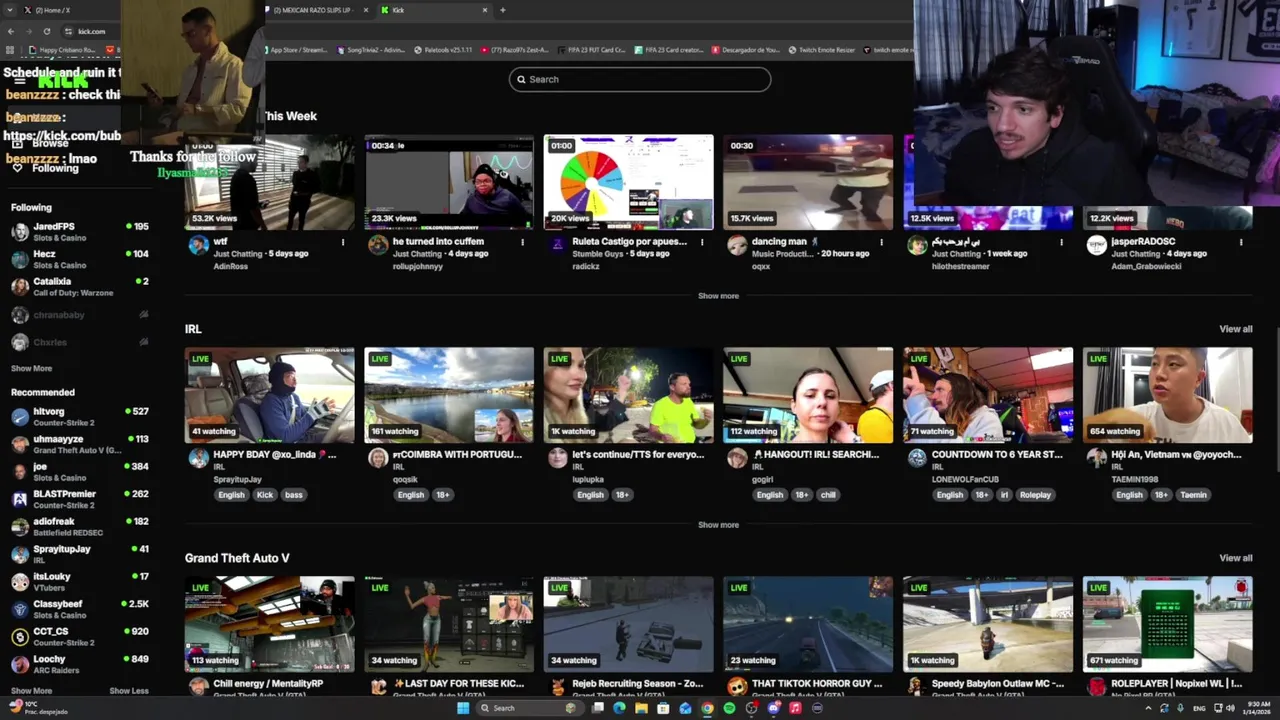Expand Recommended list with Show More

(x=31, y=691)
